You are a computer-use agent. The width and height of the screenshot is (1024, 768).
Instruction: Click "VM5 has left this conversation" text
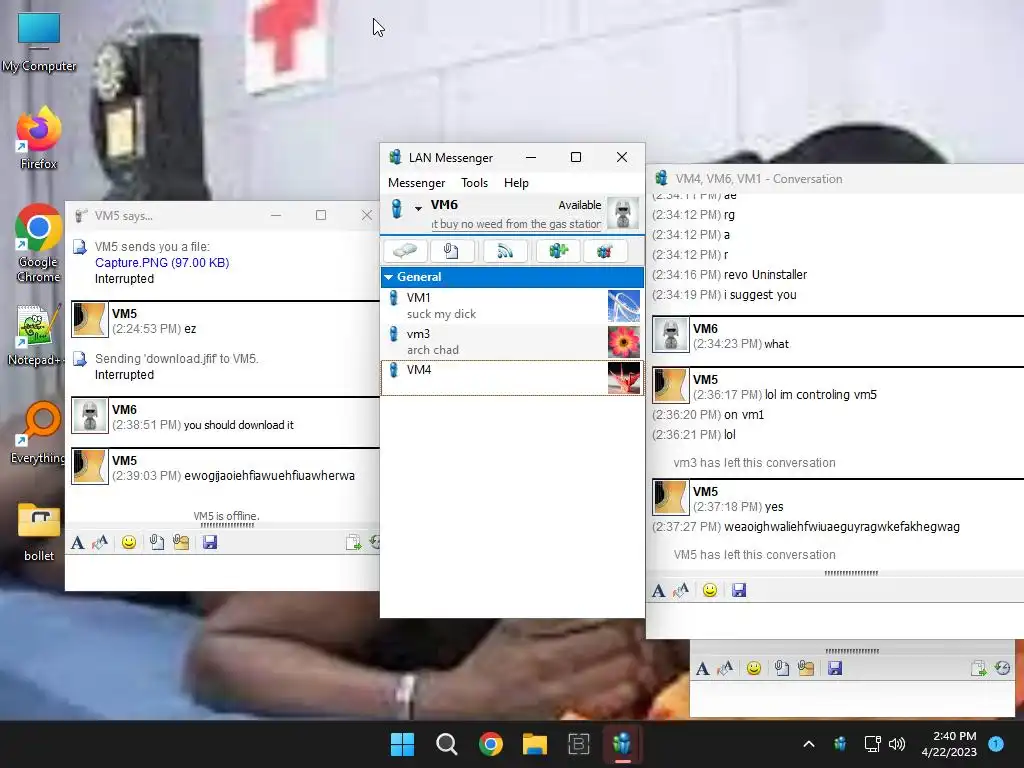coord(754,555)
